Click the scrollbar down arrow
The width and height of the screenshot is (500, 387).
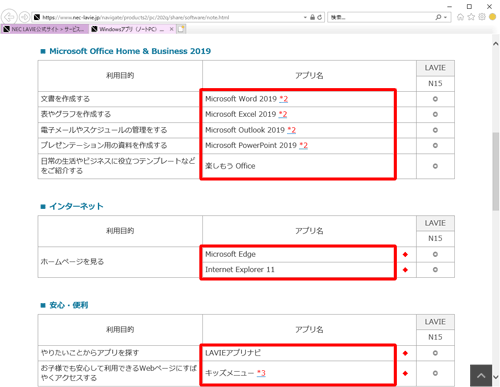click(496, 378)
